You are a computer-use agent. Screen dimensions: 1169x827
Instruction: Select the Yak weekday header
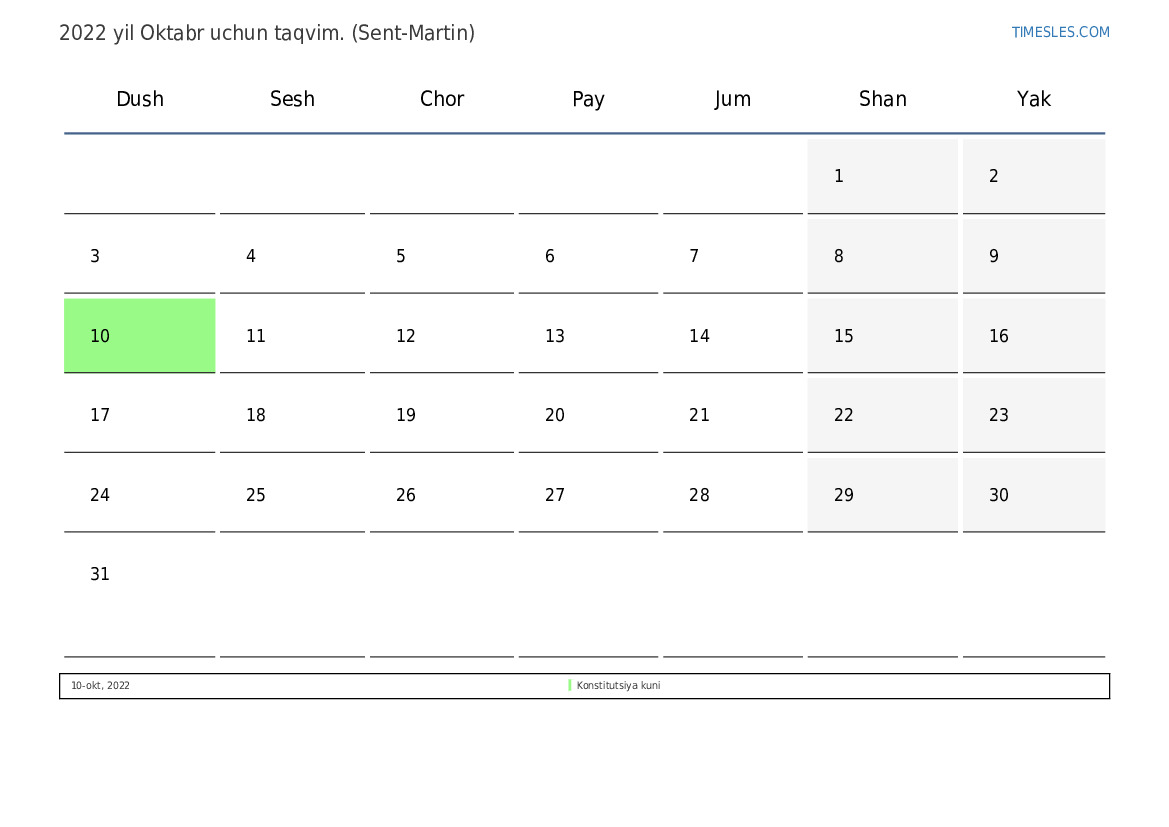point(1033,99)
